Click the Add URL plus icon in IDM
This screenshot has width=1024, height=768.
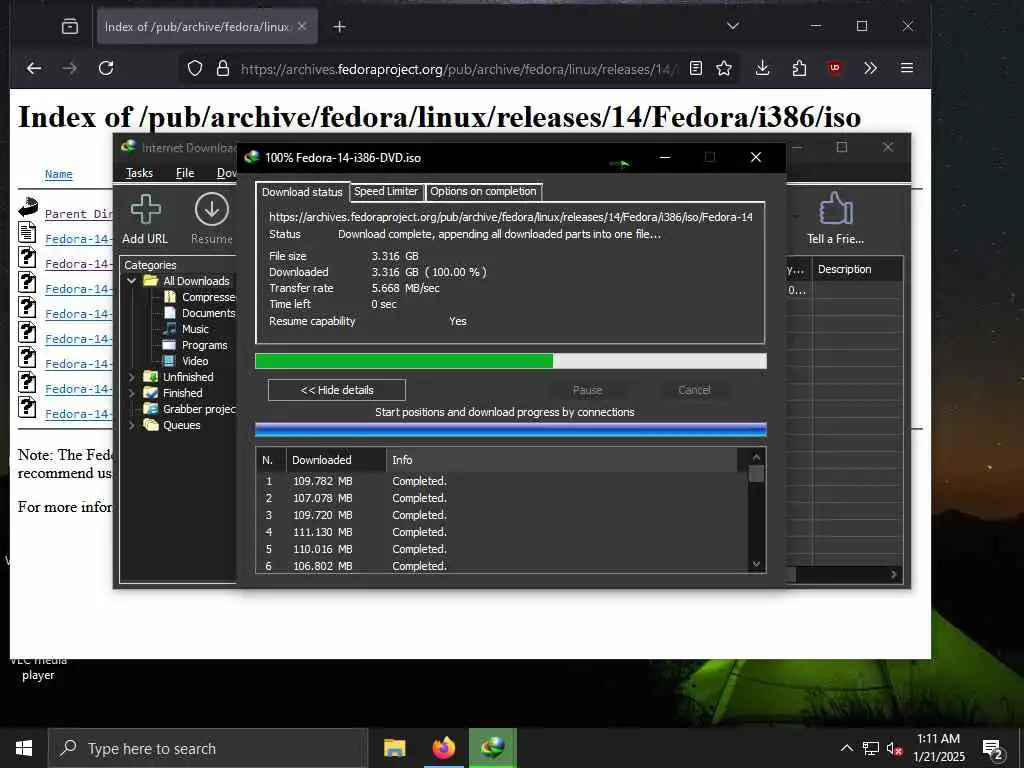tap(145, 210)
